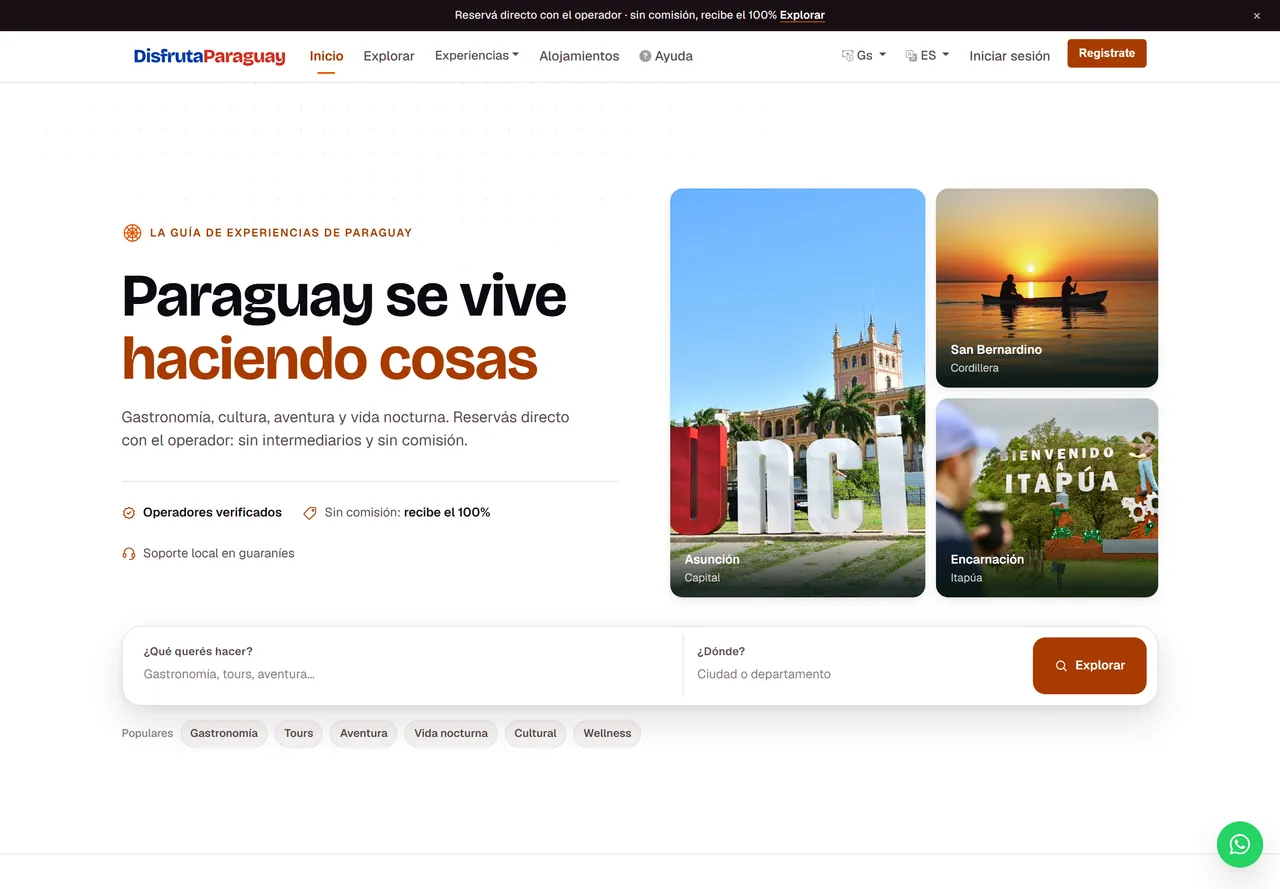Open the Encarnación Itapúa destination card
Viewport: 1280px width, 889px height.
1047,498
